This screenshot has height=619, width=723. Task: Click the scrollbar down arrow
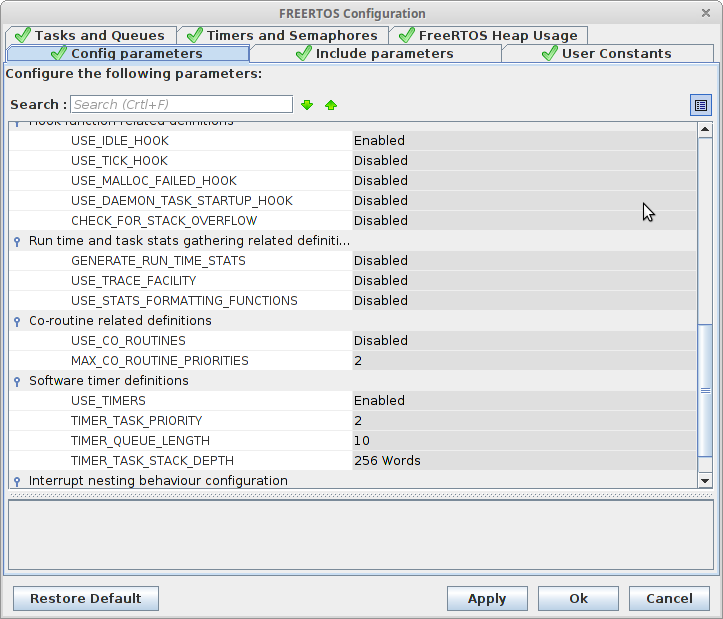click(705, 481)
